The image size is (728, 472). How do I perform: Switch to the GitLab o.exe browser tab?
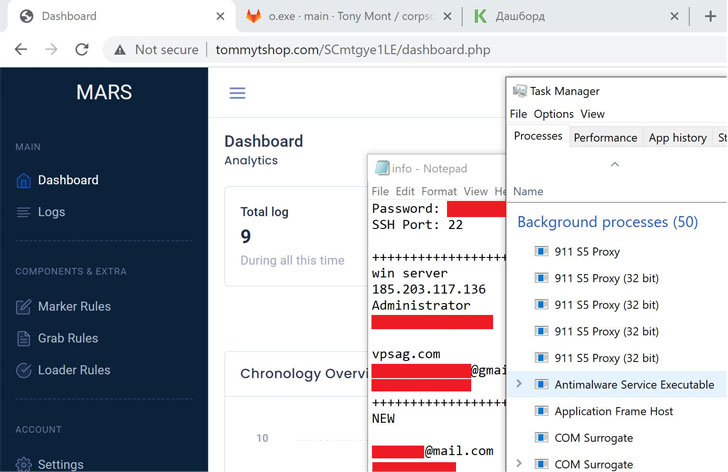point(345,16)
